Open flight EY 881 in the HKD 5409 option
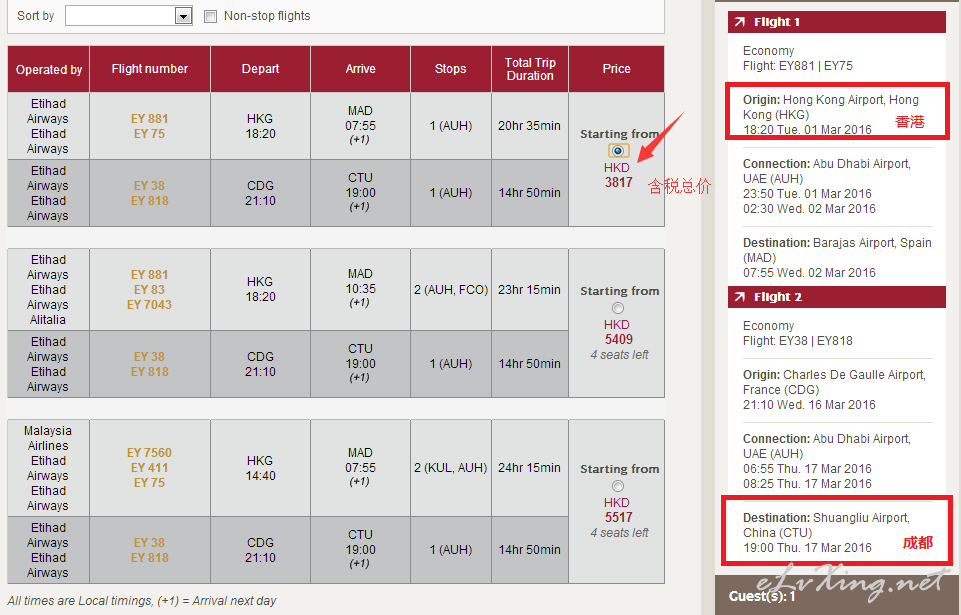Screen dimensions: 961x615 coord(150,275)
